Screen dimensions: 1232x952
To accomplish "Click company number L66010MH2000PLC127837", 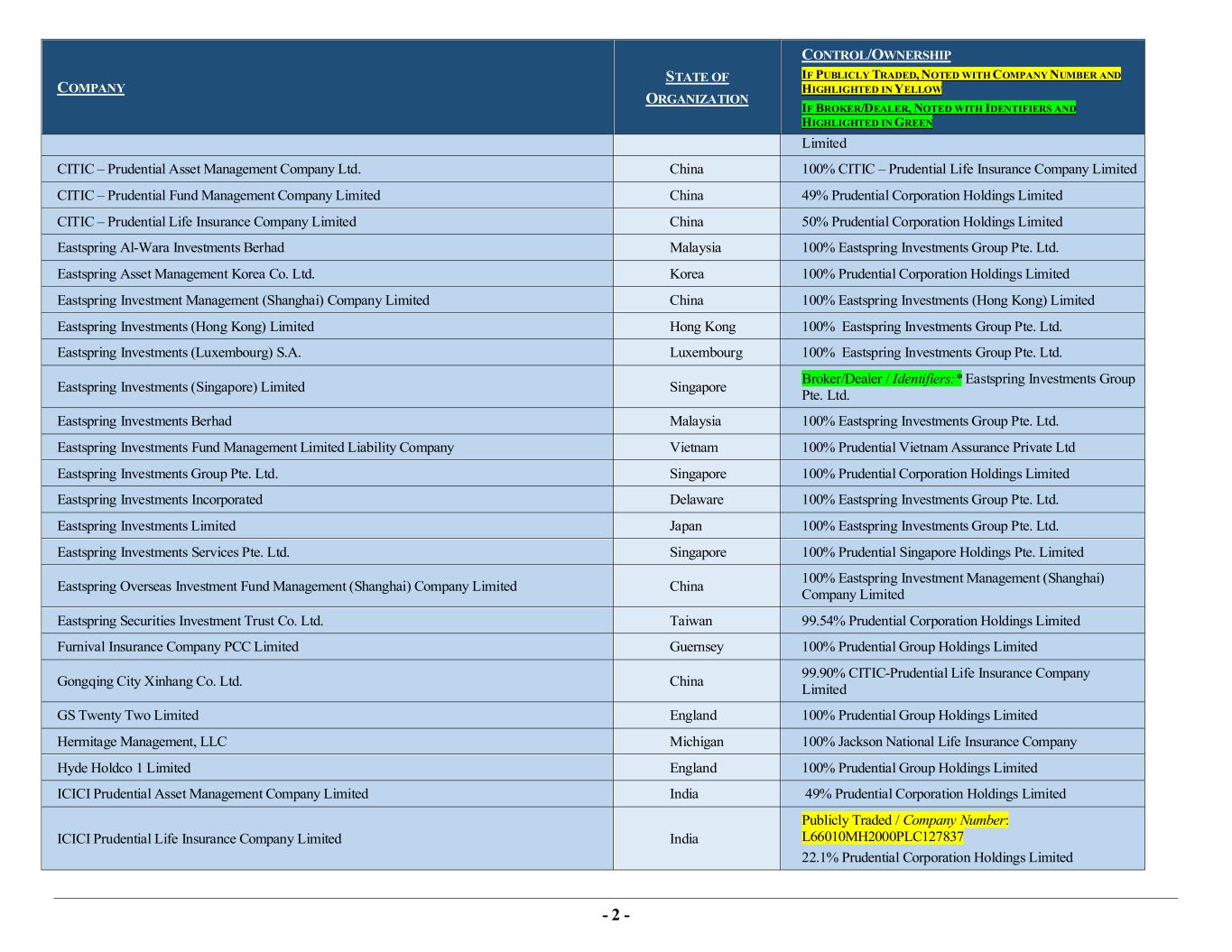I will coord(883,836).
